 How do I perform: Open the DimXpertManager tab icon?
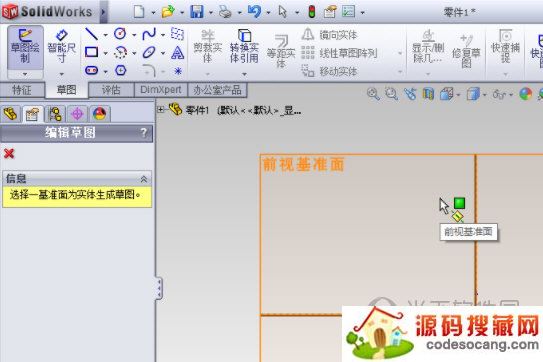pyautogui.click(x=77, y=114)
